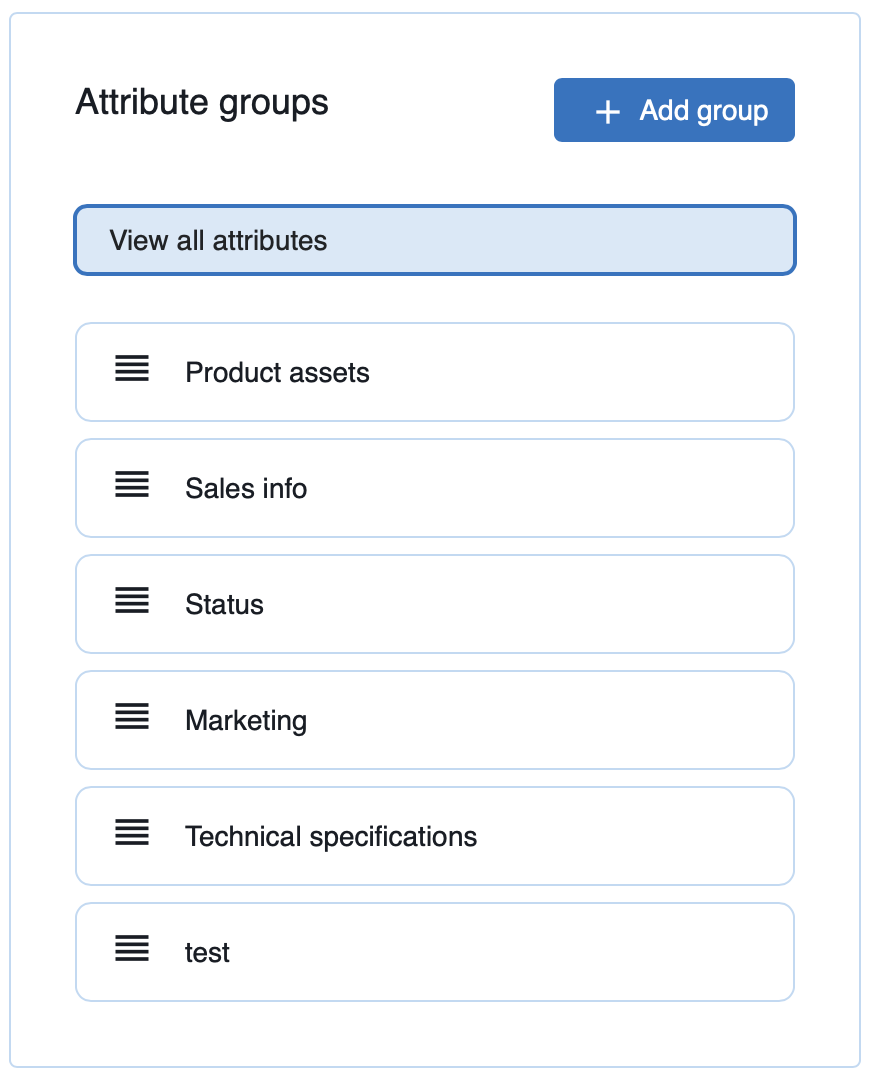880x1080 pixels.
Task: Open the Sales info attribute group
Action: pyautogui.click(x=434, y=488)
